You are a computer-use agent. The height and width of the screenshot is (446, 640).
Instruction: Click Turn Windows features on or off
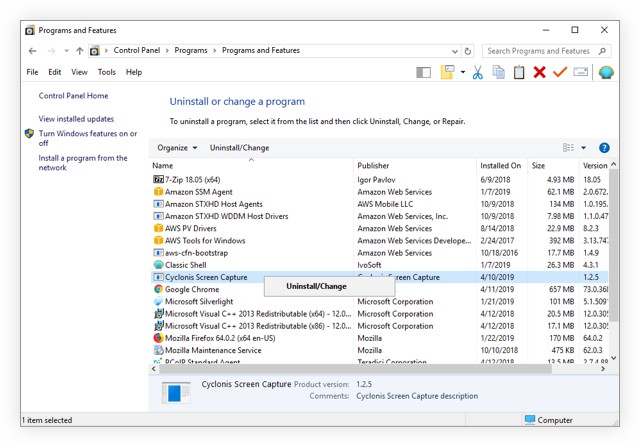pyautogui.click(x=87, y=138)
